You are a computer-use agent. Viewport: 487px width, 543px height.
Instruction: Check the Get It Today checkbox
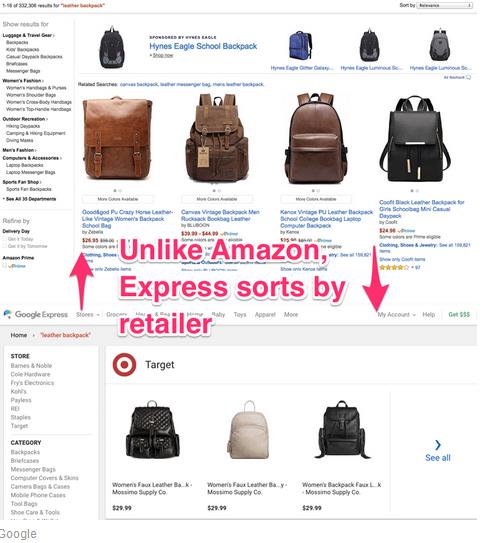click(x=5, y=239)
